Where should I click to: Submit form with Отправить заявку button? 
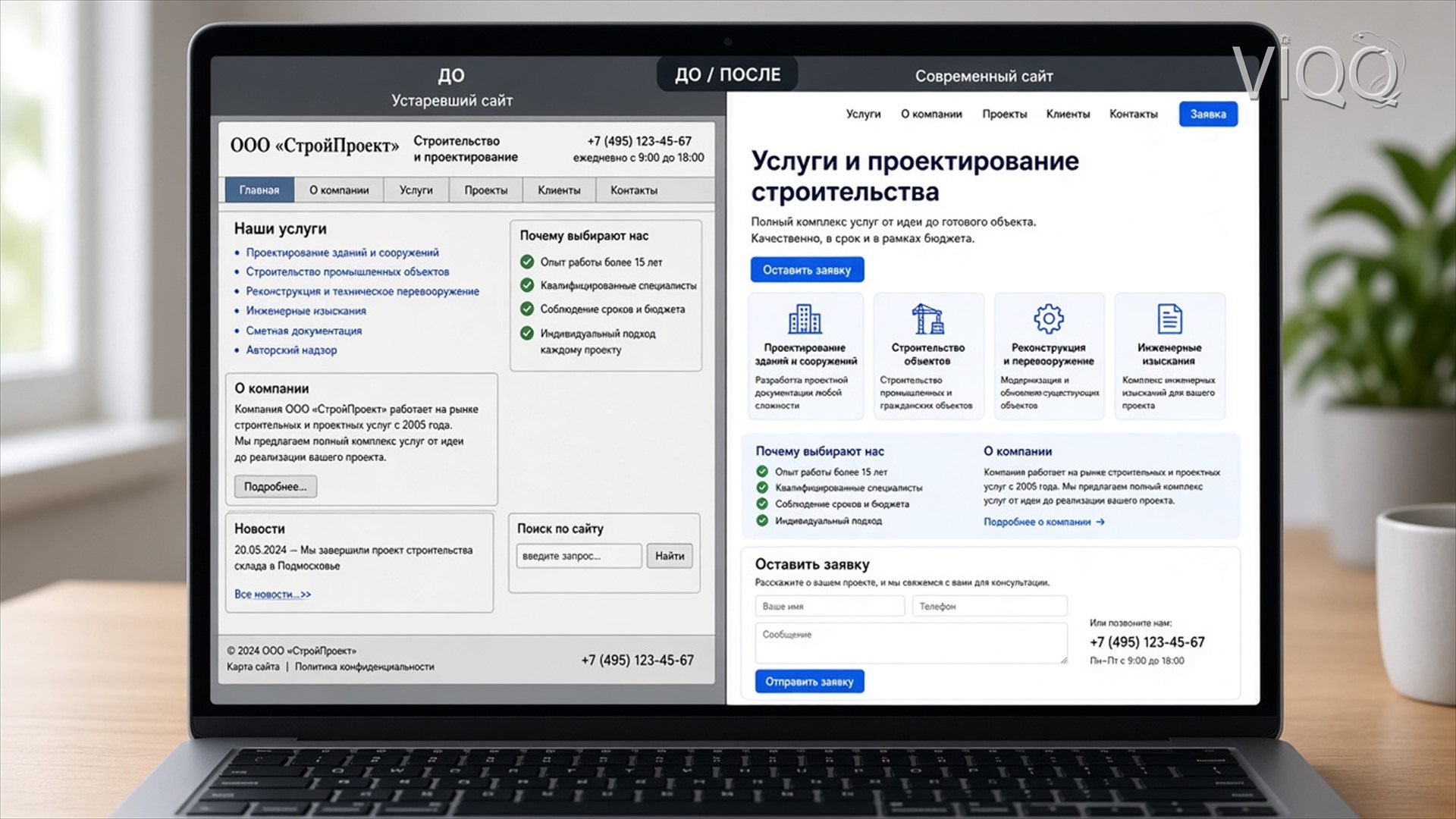tap(809, 682)
